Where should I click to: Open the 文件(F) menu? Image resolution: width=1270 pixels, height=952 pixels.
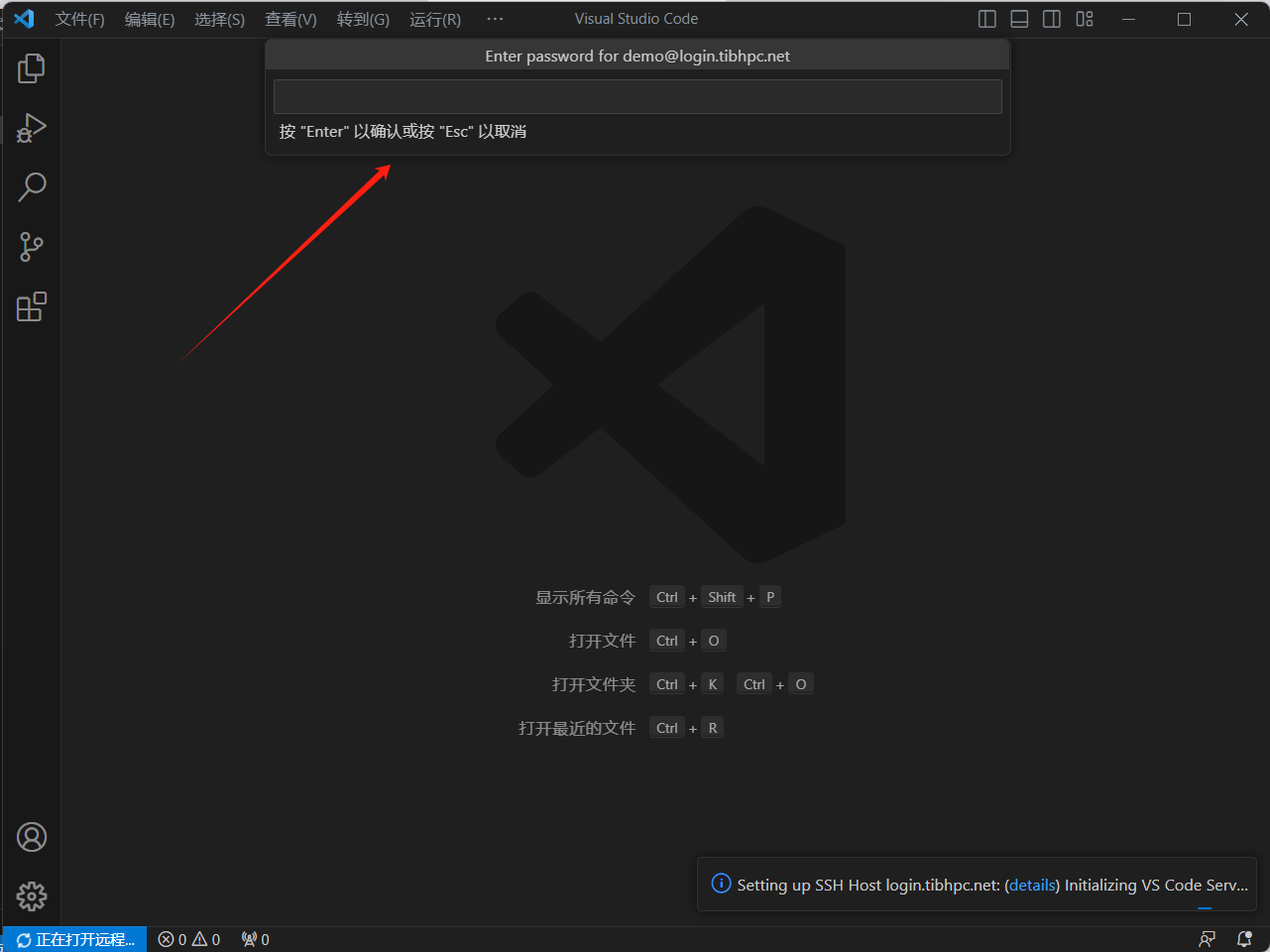tap(80, 19)
